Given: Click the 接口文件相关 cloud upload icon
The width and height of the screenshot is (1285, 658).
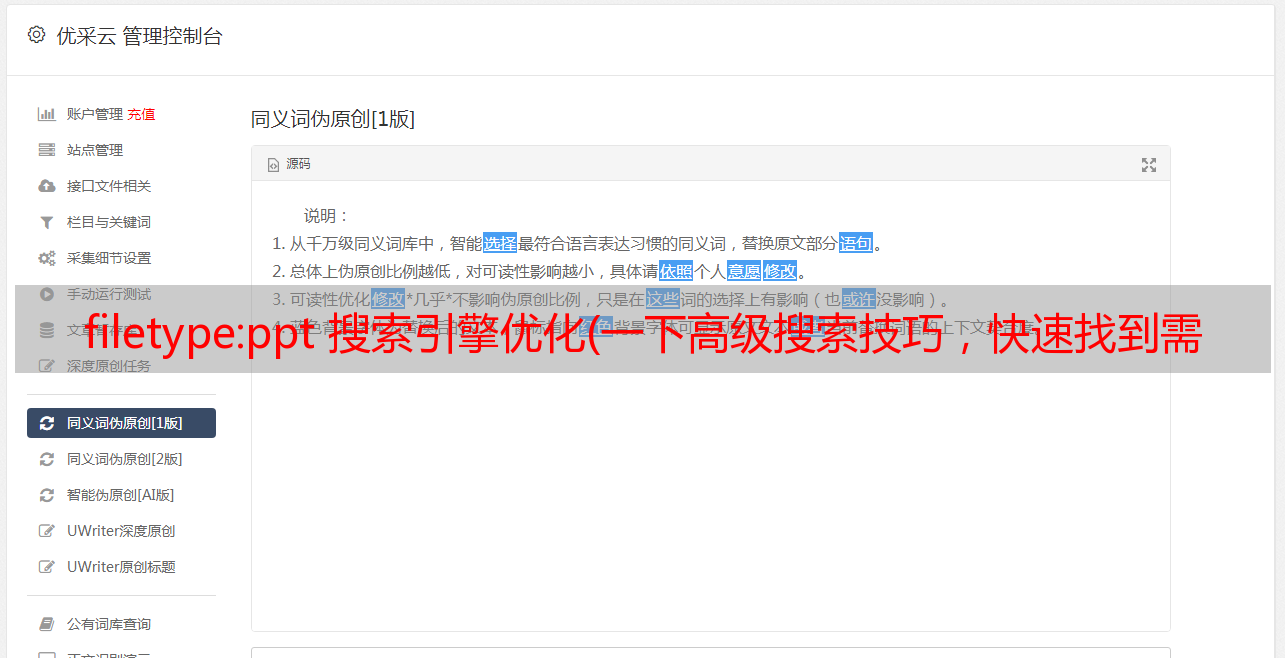Looking at the screenshot, I should click(46, 186).
